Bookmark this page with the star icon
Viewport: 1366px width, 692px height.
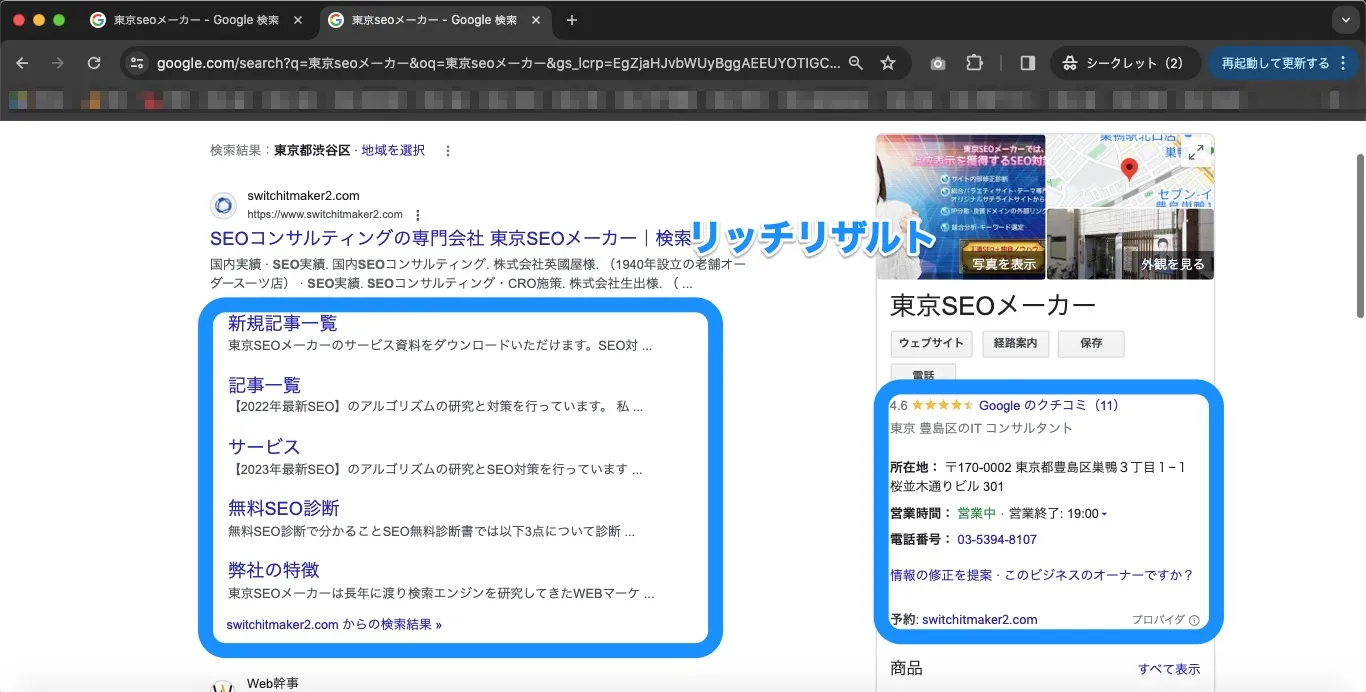point(888,63)
